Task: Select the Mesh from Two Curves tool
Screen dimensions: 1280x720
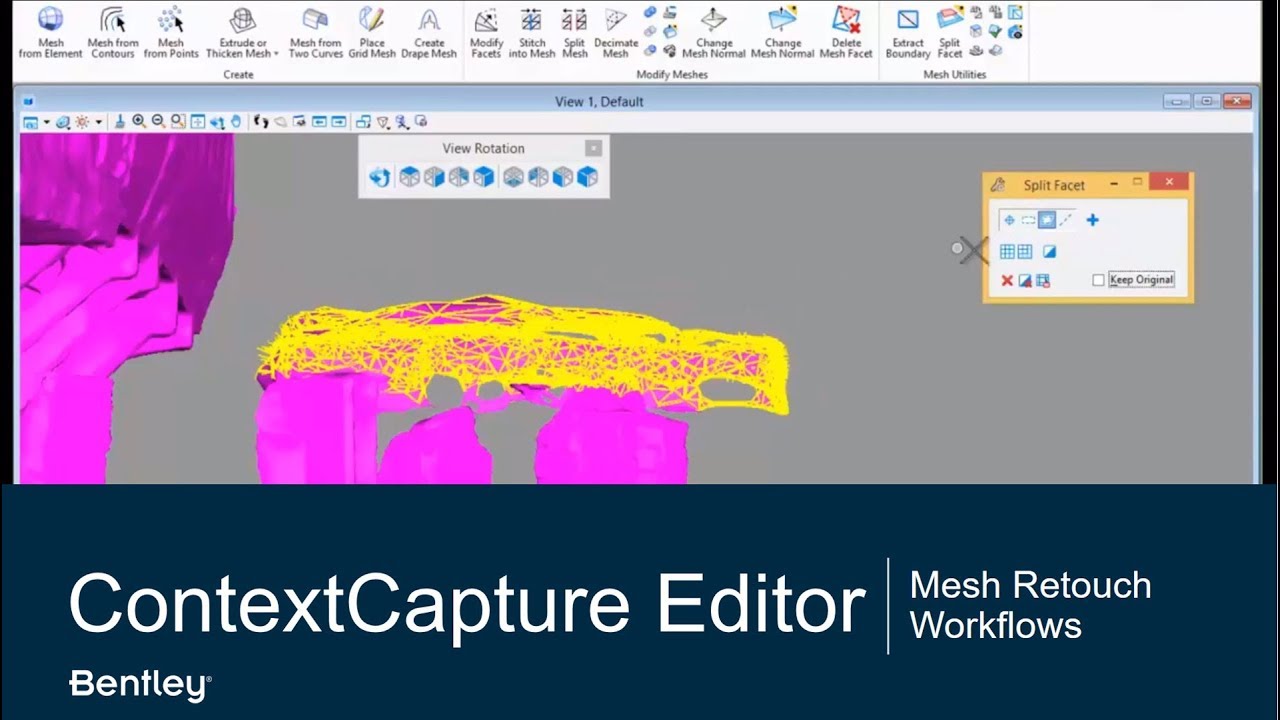Action: (x=316, y=32)
